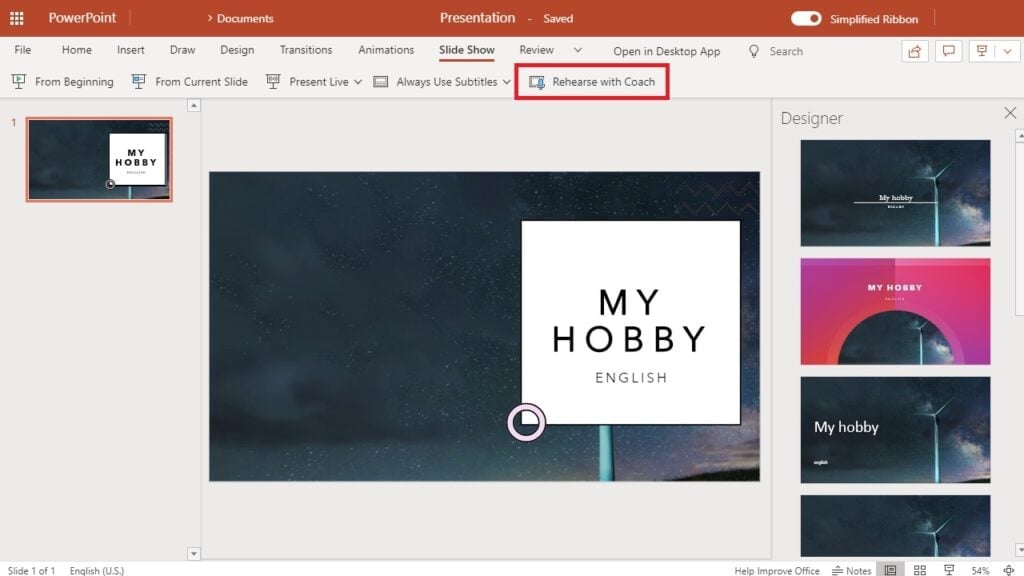Expand the Present Live dropdown
Screen dimensions: 1024x576
(357, 82)
